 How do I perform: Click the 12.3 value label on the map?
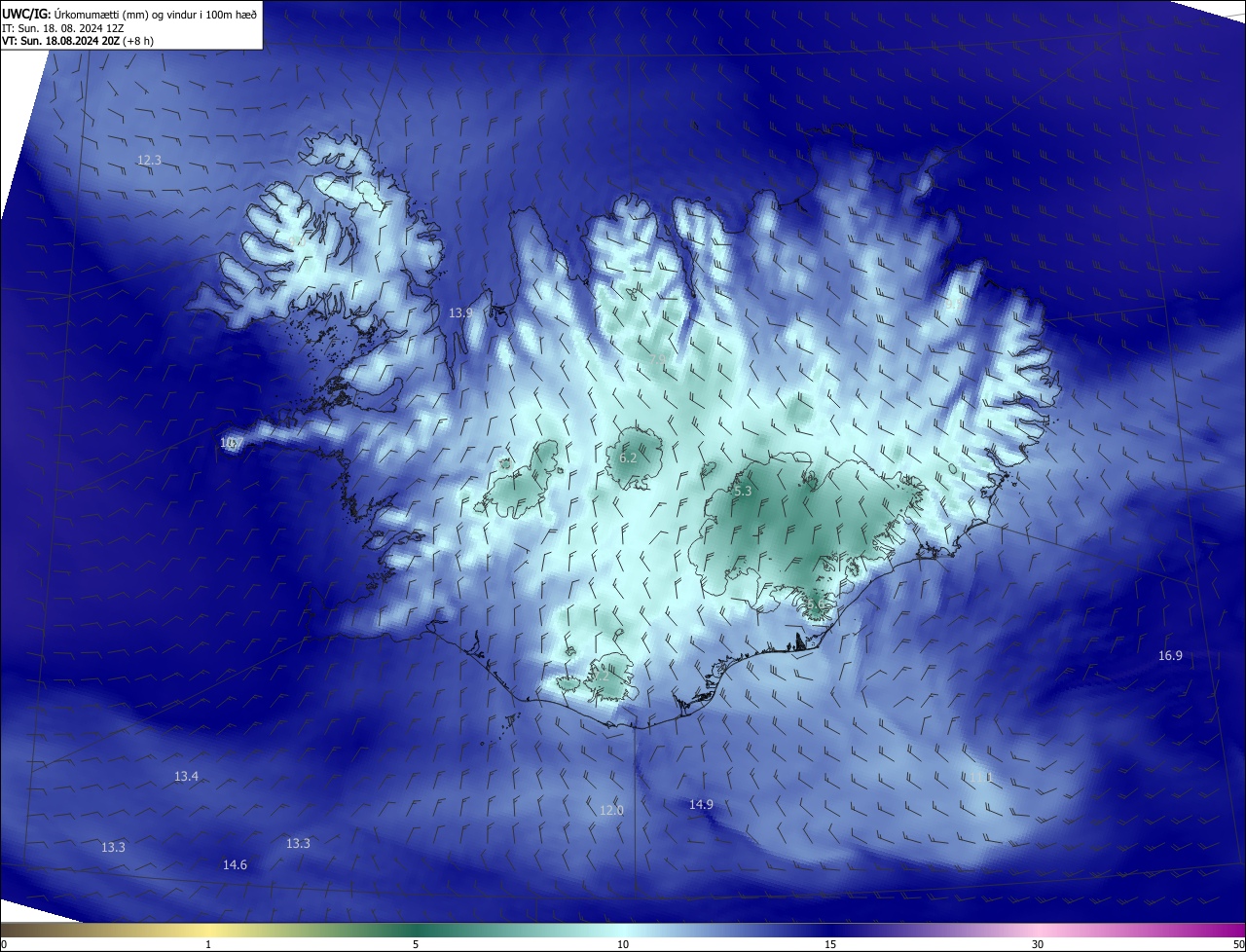149,161
